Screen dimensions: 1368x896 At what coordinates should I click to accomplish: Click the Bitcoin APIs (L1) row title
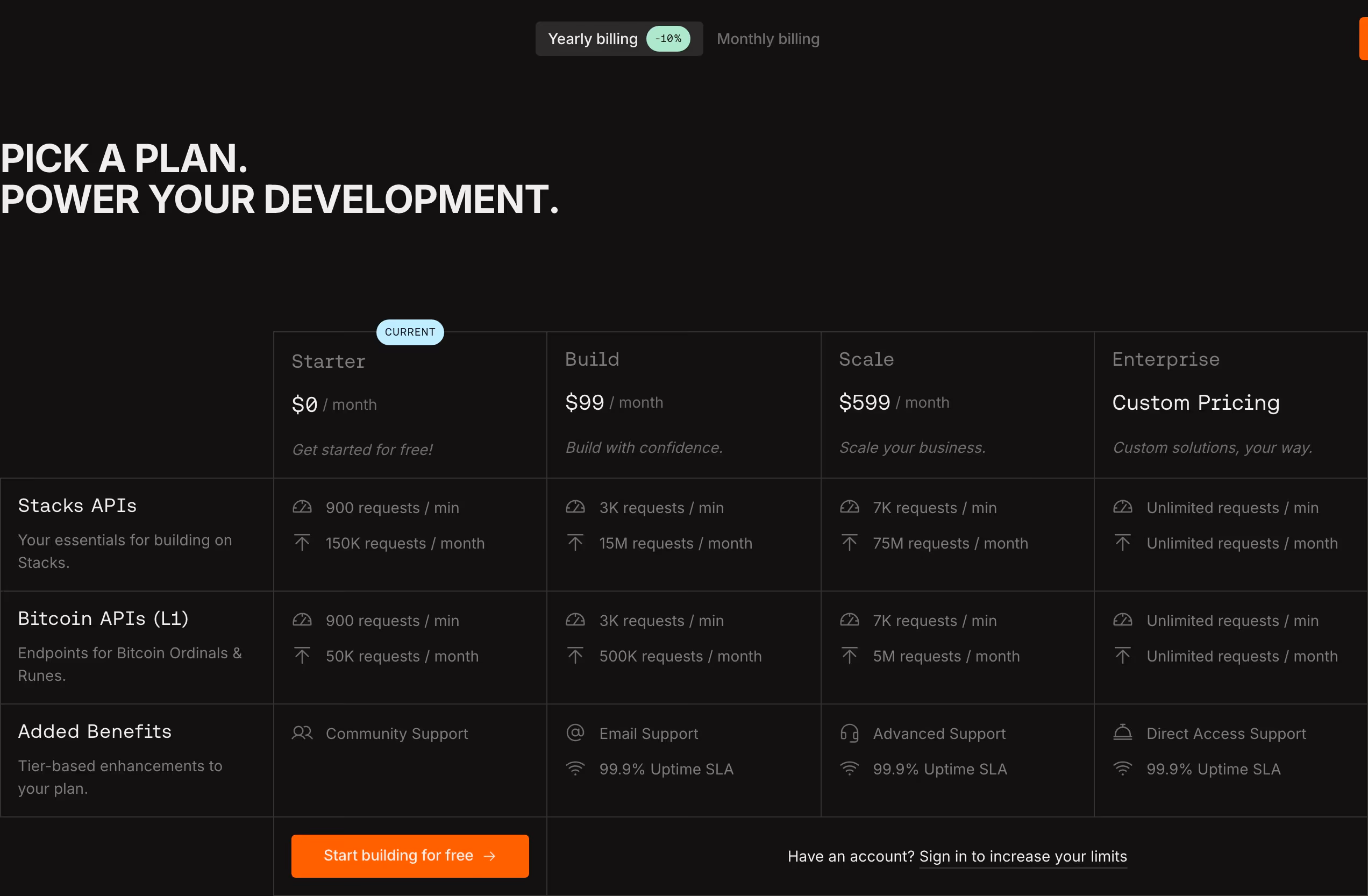point(103,618)
